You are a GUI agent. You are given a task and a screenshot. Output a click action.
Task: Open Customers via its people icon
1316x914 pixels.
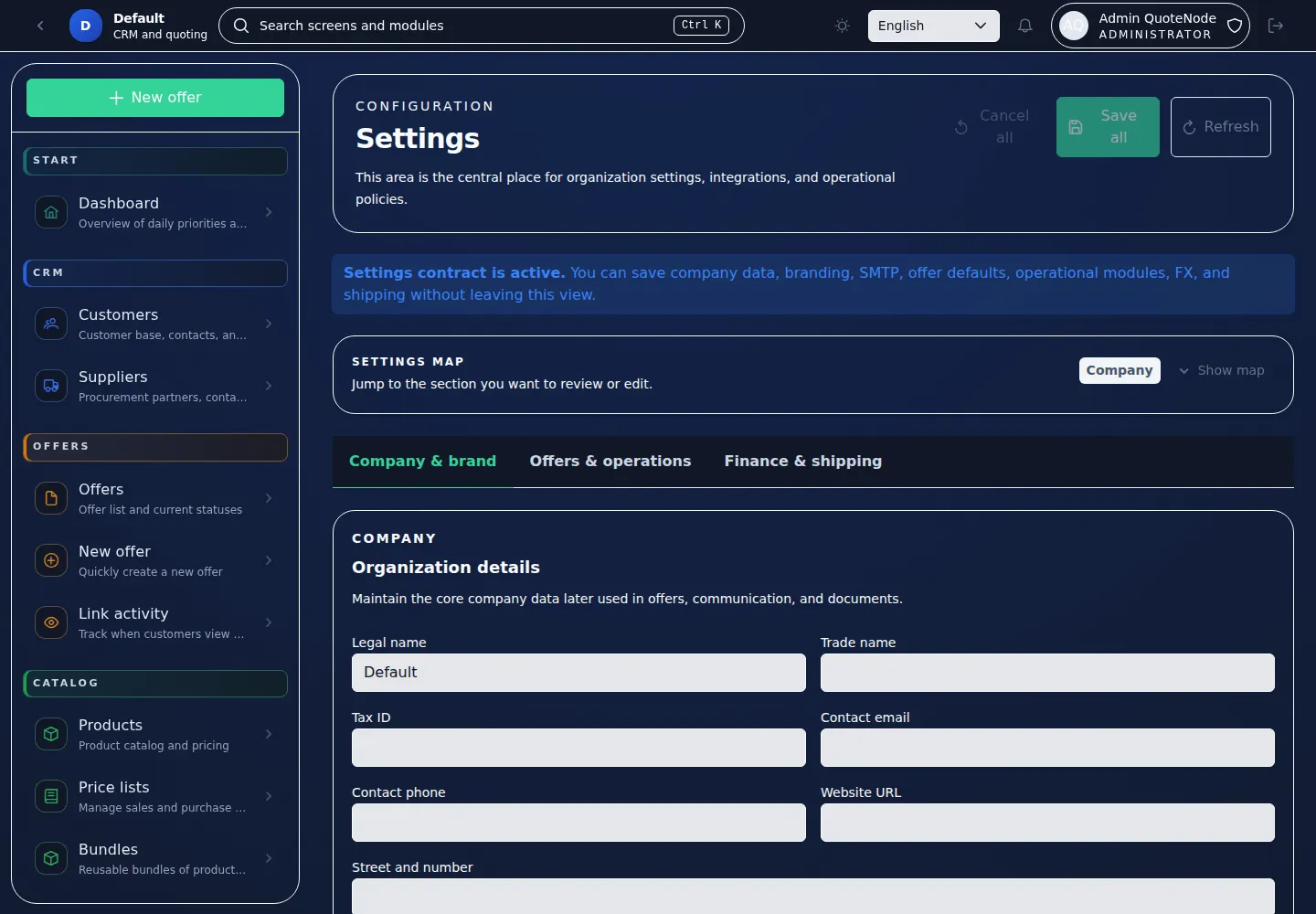pyautogui.click(x=51, y=324)
